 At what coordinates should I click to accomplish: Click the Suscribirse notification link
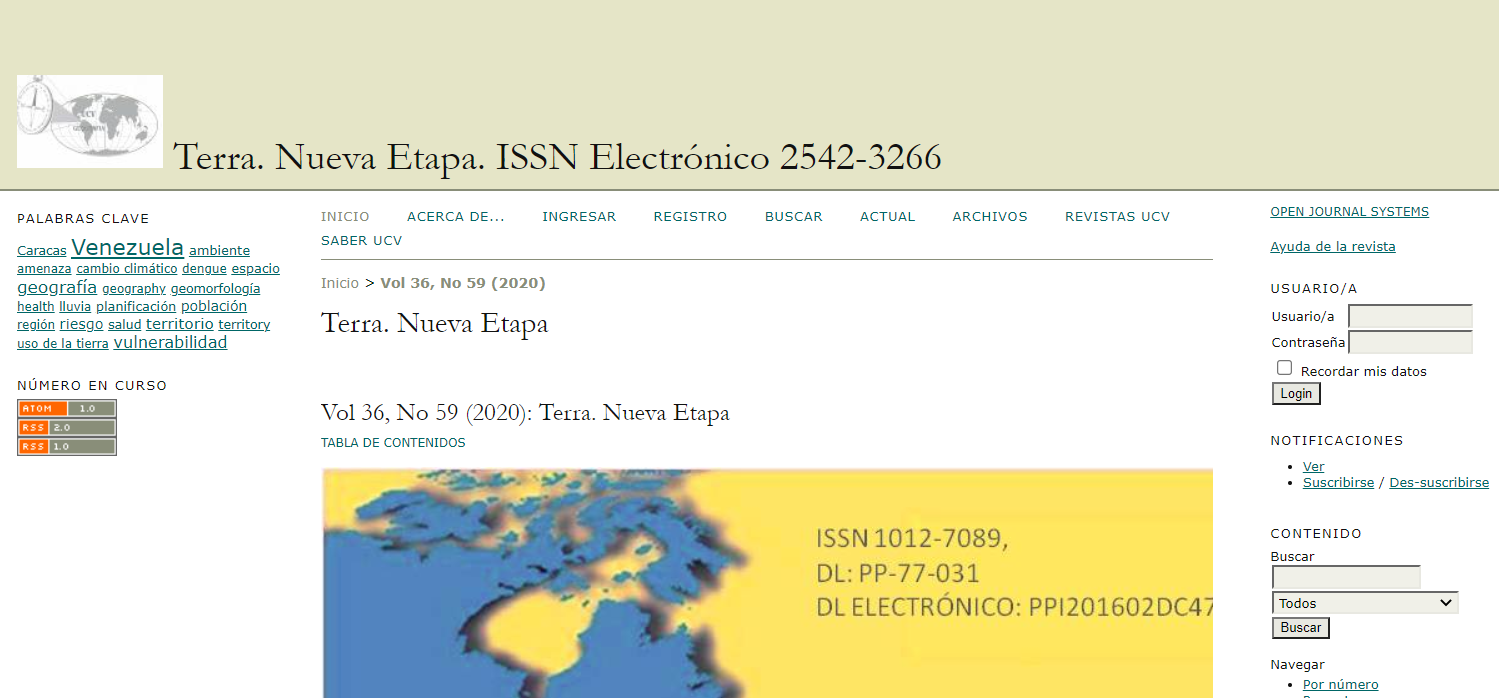(x=1338, y=483)
